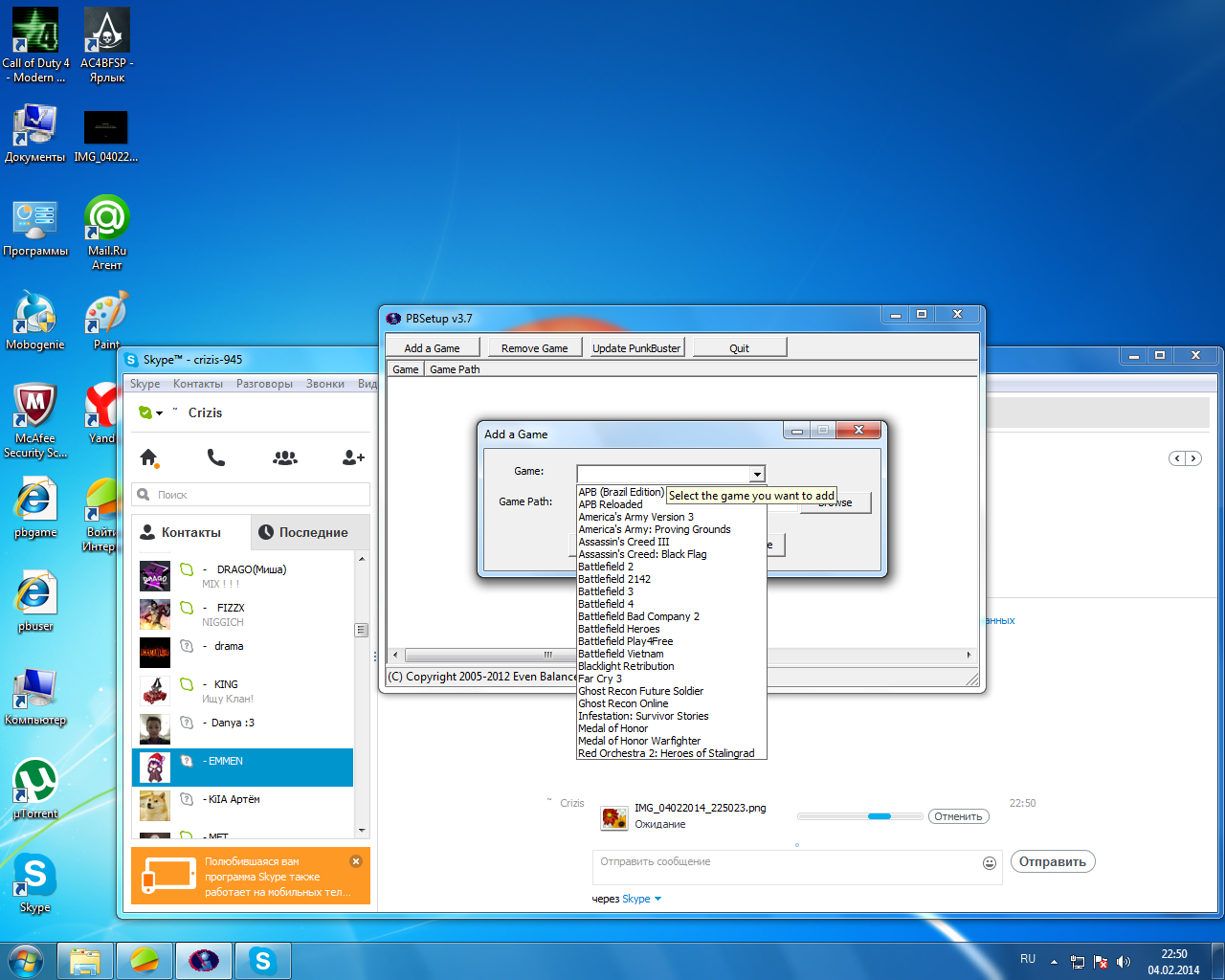Open Paint desktop shortcut
This screenshot has width=1225, height=980.
pyautogui.click(x=107, y=322)
